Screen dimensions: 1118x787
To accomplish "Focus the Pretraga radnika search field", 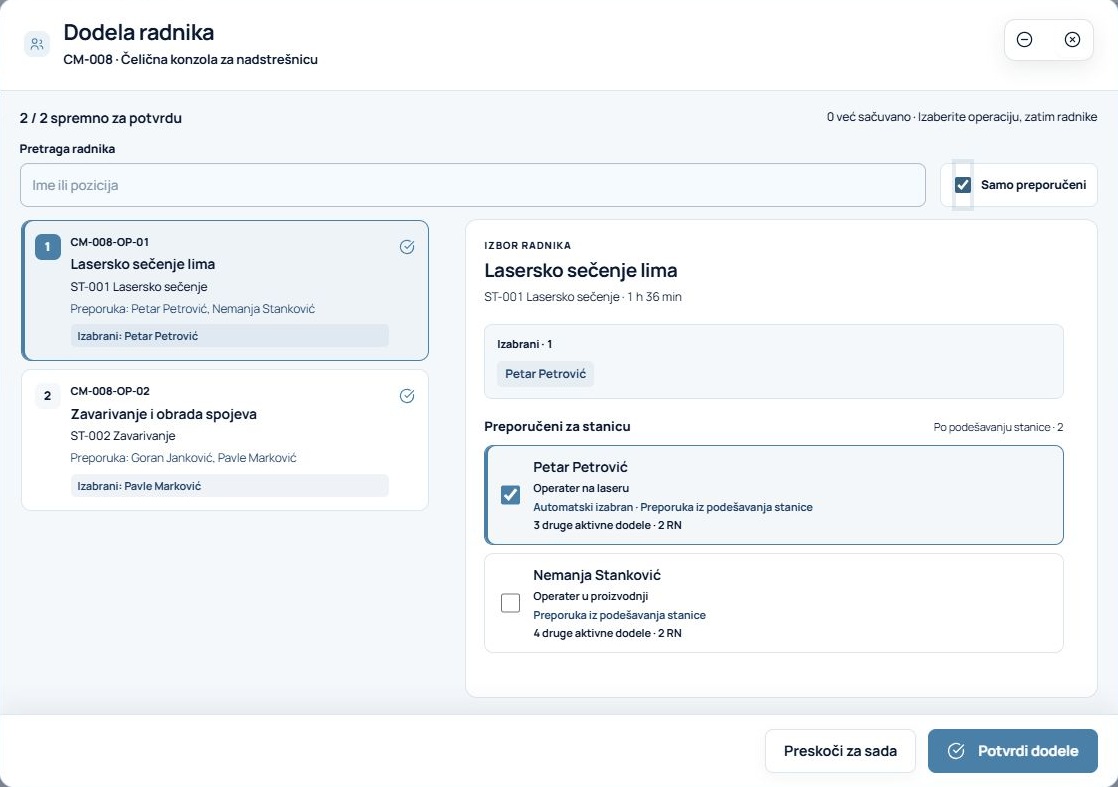I will pos(473,185).
